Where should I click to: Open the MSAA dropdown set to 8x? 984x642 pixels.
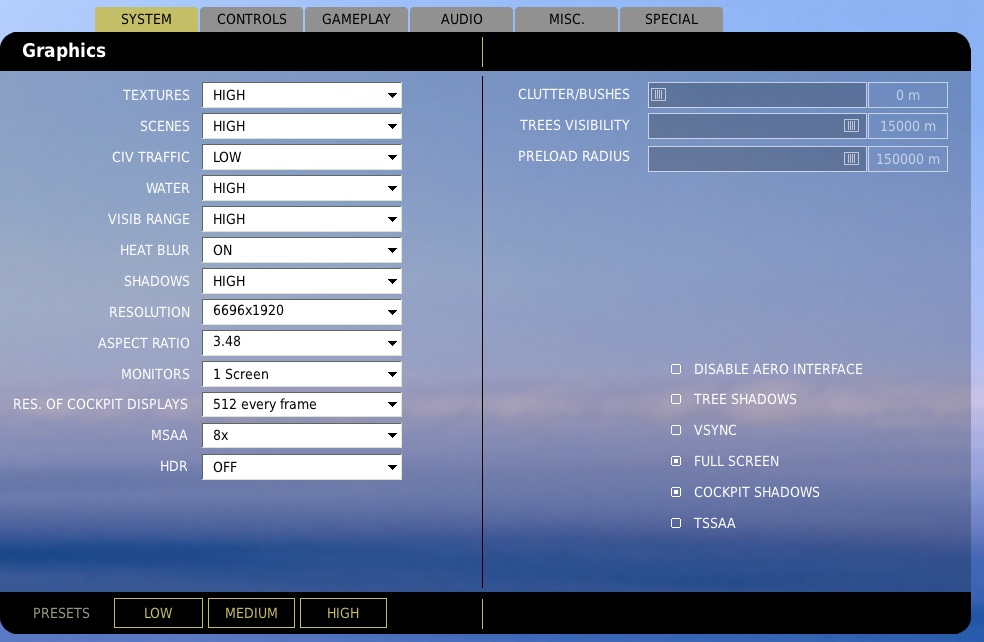(x=302, y=435)
